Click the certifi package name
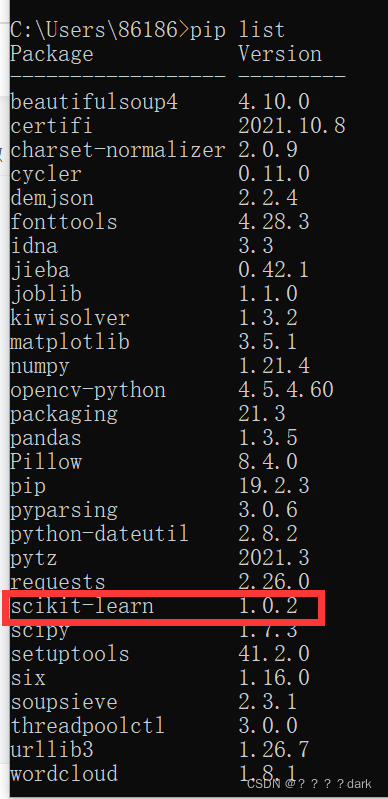The image size is (388, 799). 51,126
